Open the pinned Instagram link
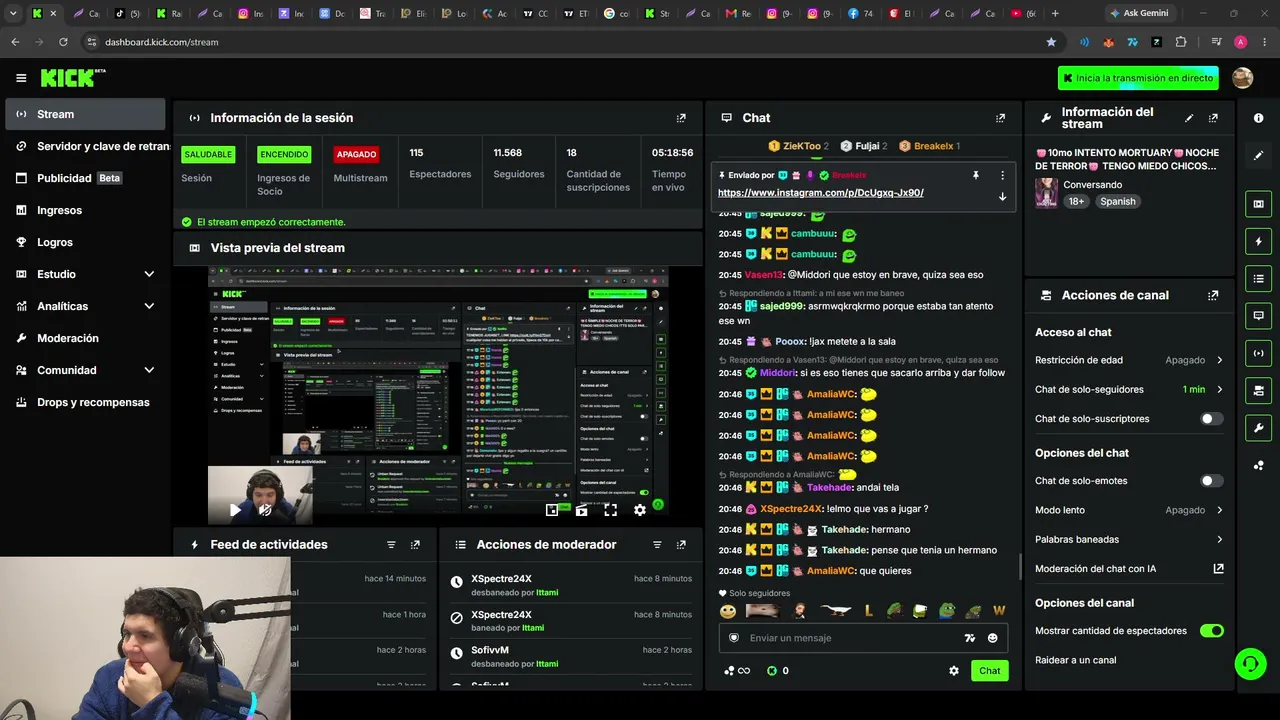This screenshot has width=1280, height=720. [820, 193]
